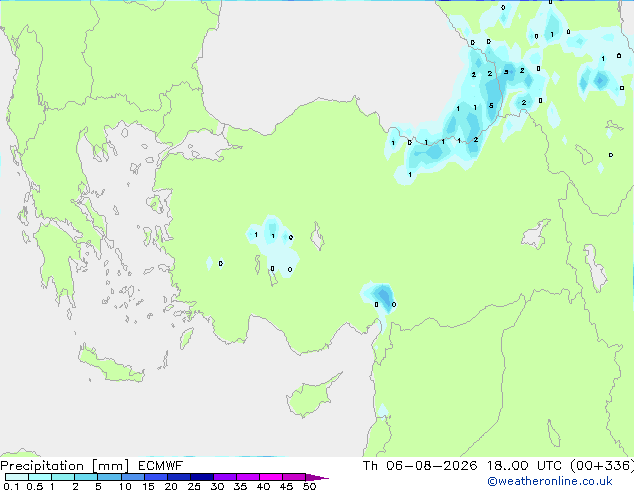
Task: Click the '18..00 UTC' forecast time text
Action: click(524, 466)
